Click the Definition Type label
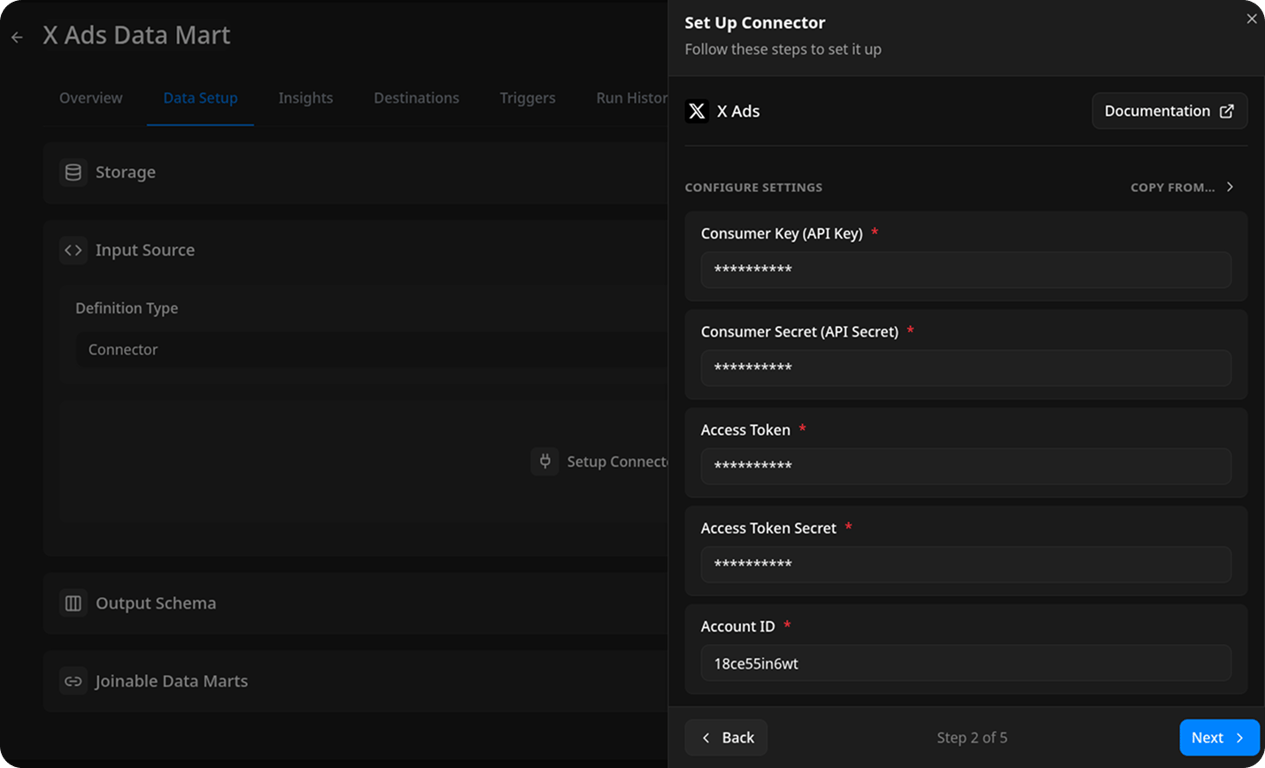 pyautogui.click(x=127, y=308)
